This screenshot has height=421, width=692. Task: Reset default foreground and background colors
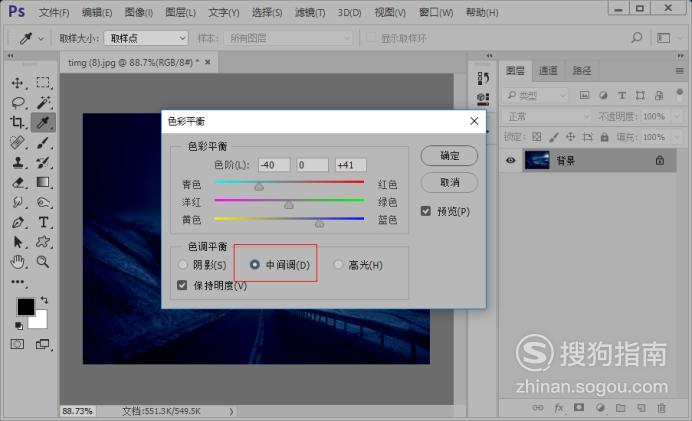pyautogui.click(x=19, y=326)
